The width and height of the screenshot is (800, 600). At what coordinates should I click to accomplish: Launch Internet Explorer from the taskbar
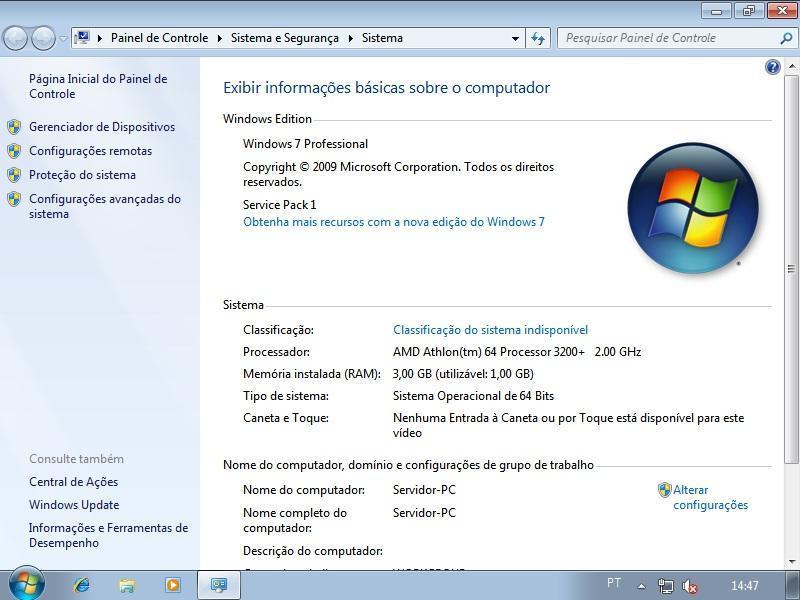pos(82,585)
